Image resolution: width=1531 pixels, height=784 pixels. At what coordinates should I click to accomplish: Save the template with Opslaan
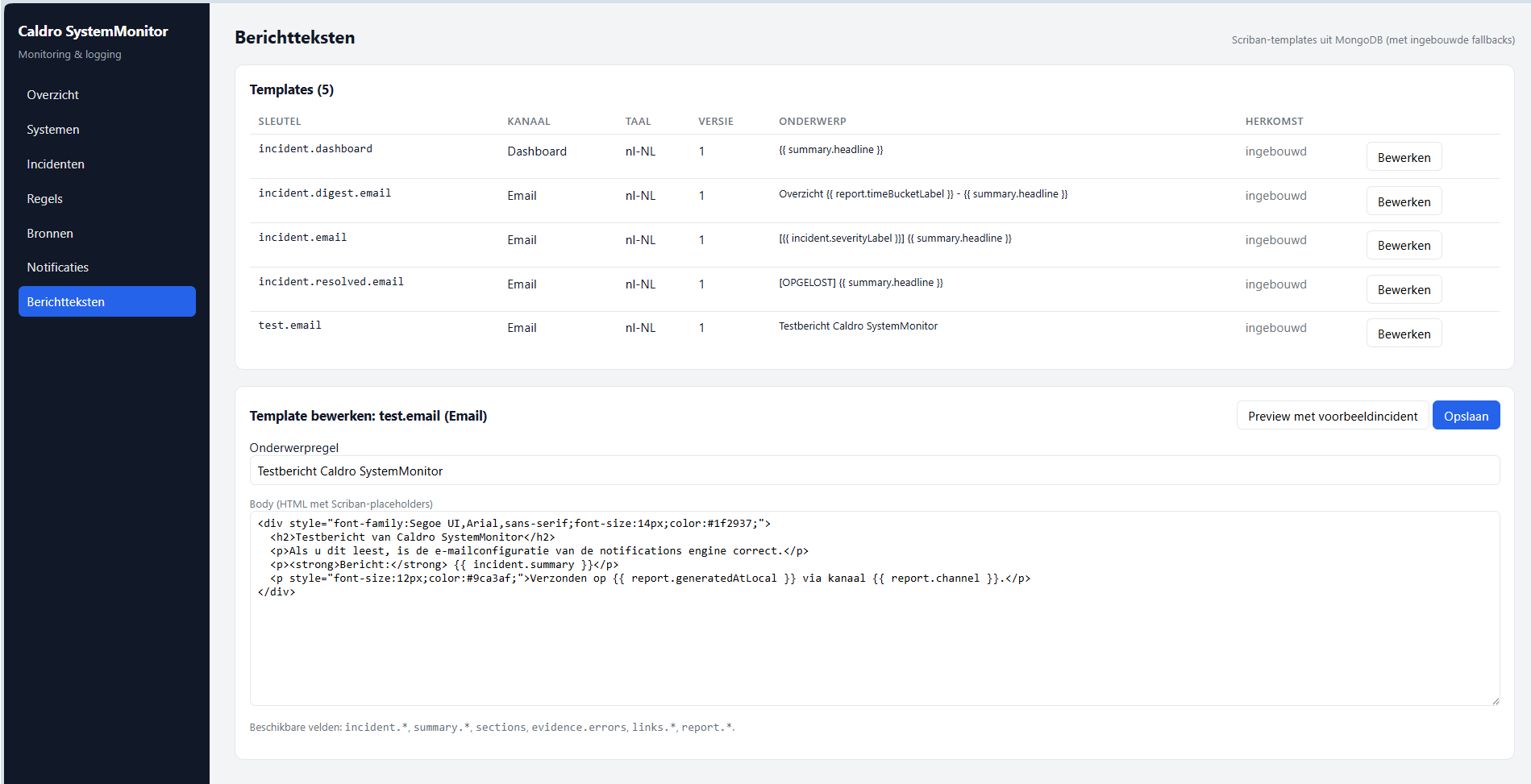coord(1466,416)
